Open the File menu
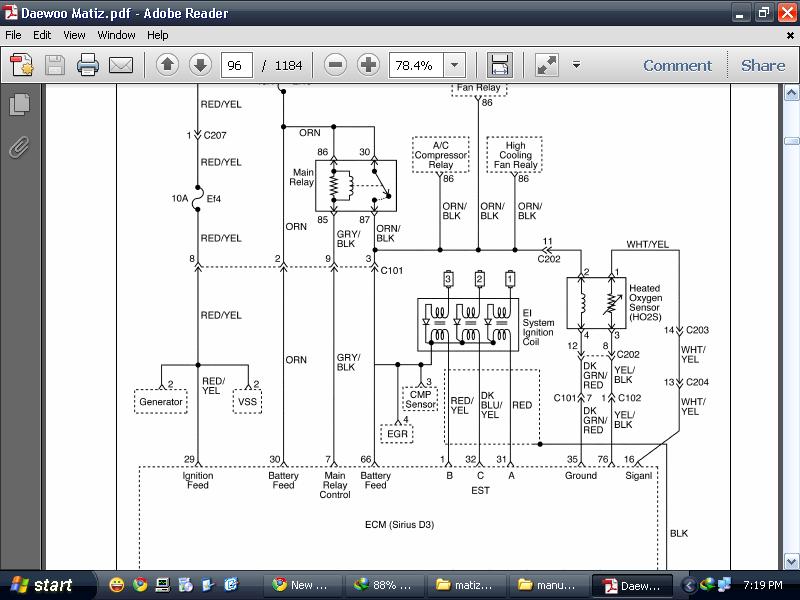Image resolution: width=800 pixels, height=600 pixels. (14, 35)
